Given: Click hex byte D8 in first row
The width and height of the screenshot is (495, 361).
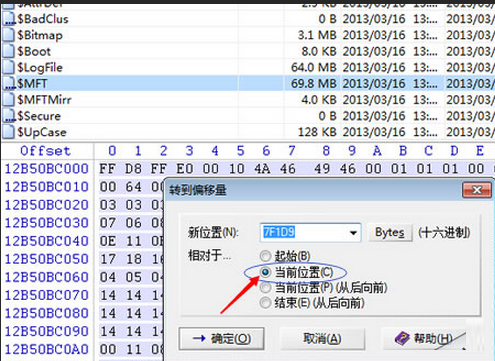Looking at the screenshot, I should [x=133, y=169].
